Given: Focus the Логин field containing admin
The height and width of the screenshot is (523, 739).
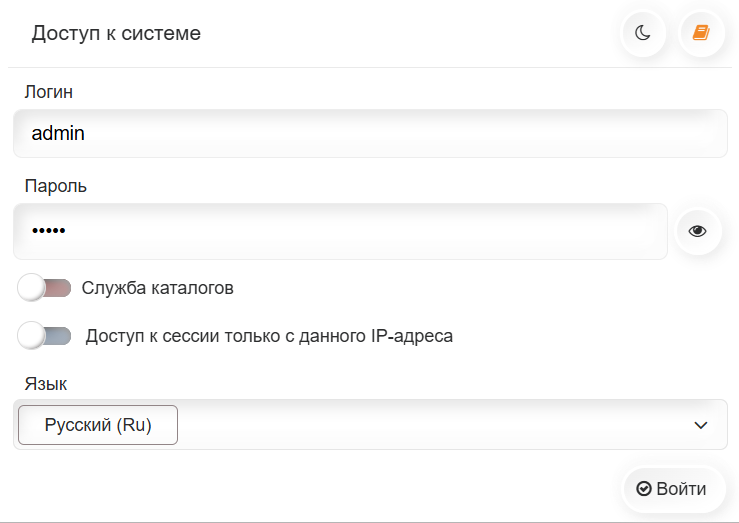Looking at the screenshot, I should point(370,134).
